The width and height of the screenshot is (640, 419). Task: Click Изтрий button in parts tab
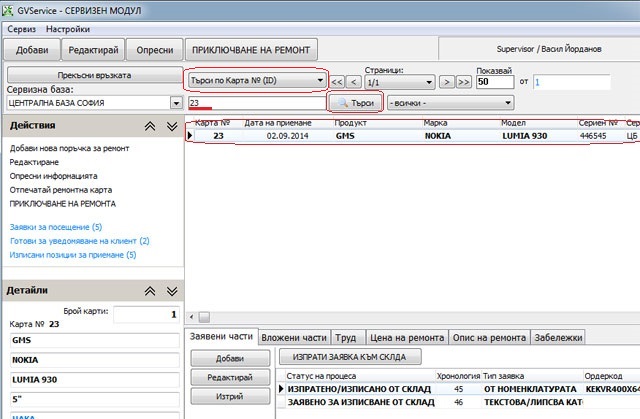(x=230, y=396)
